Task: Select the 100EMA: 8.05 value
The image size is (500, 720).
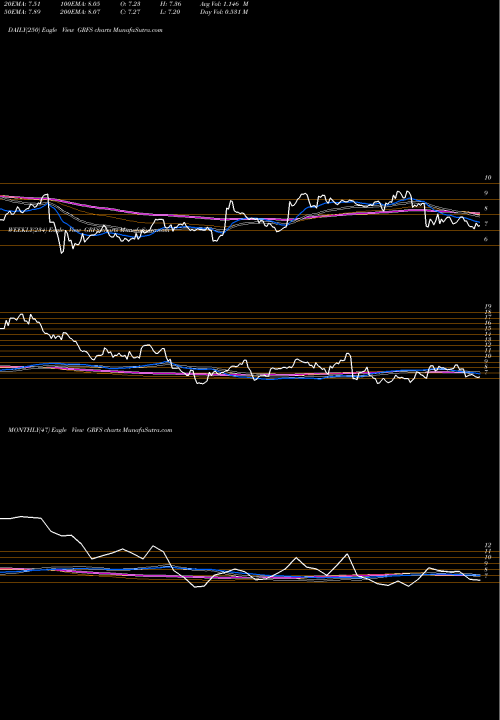Action: (81, 4)
